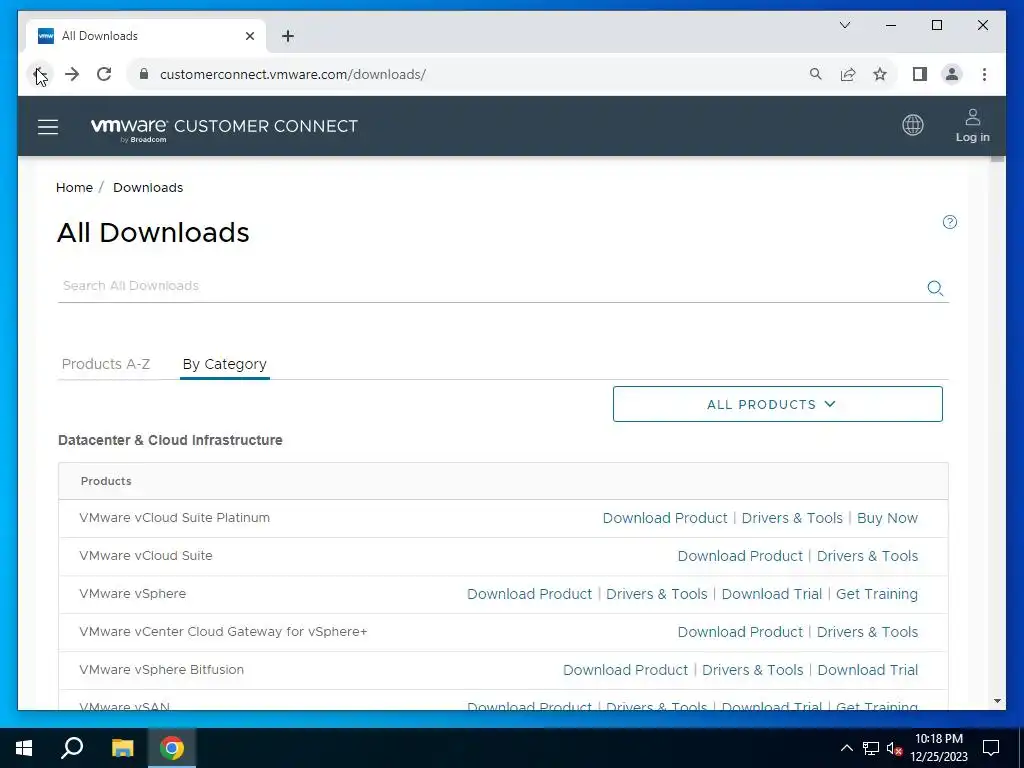
Task: Click the VMware Customer Connect logo
Action: pos(224,128)
